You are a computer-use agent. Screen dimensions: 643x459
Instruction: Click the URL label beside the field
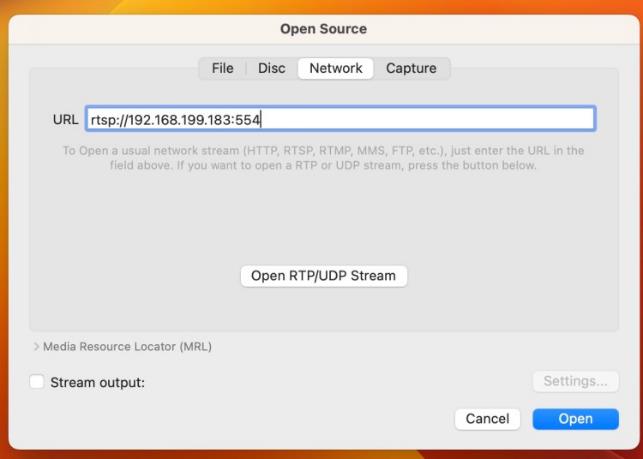65,120
